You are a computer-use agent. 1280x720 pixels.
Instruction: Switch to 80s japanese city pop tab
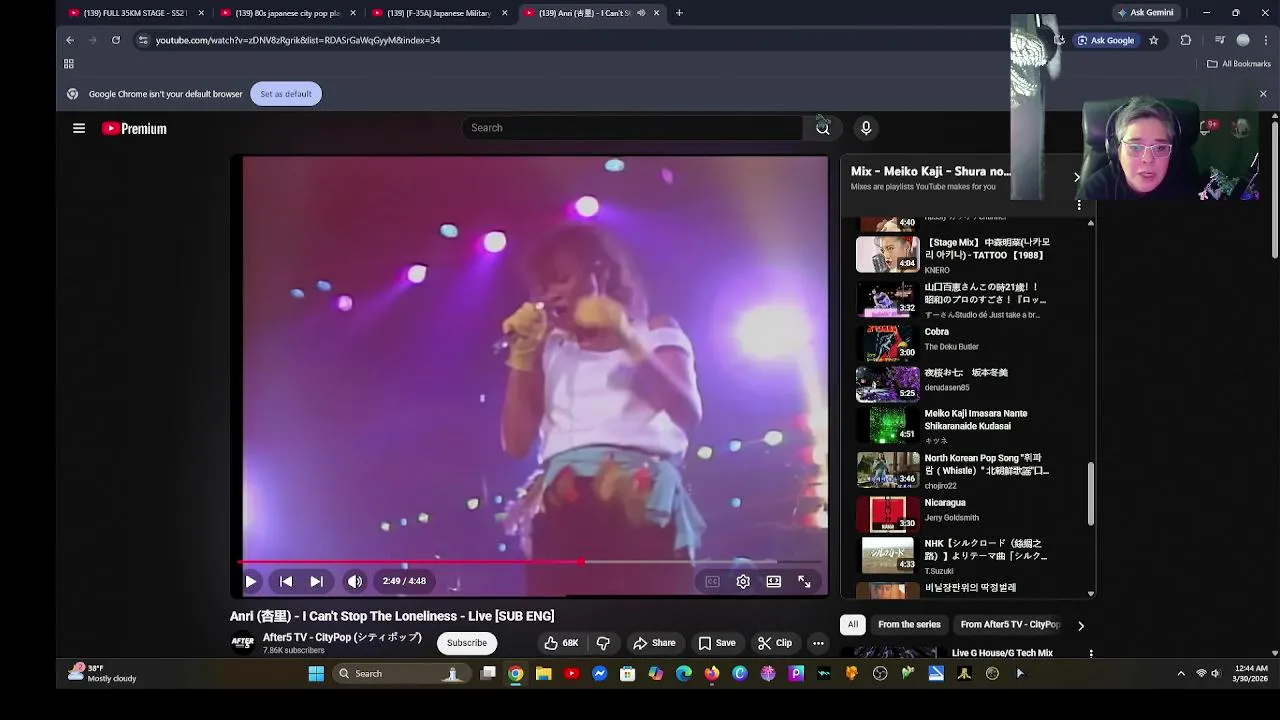[x=288, y=13]
